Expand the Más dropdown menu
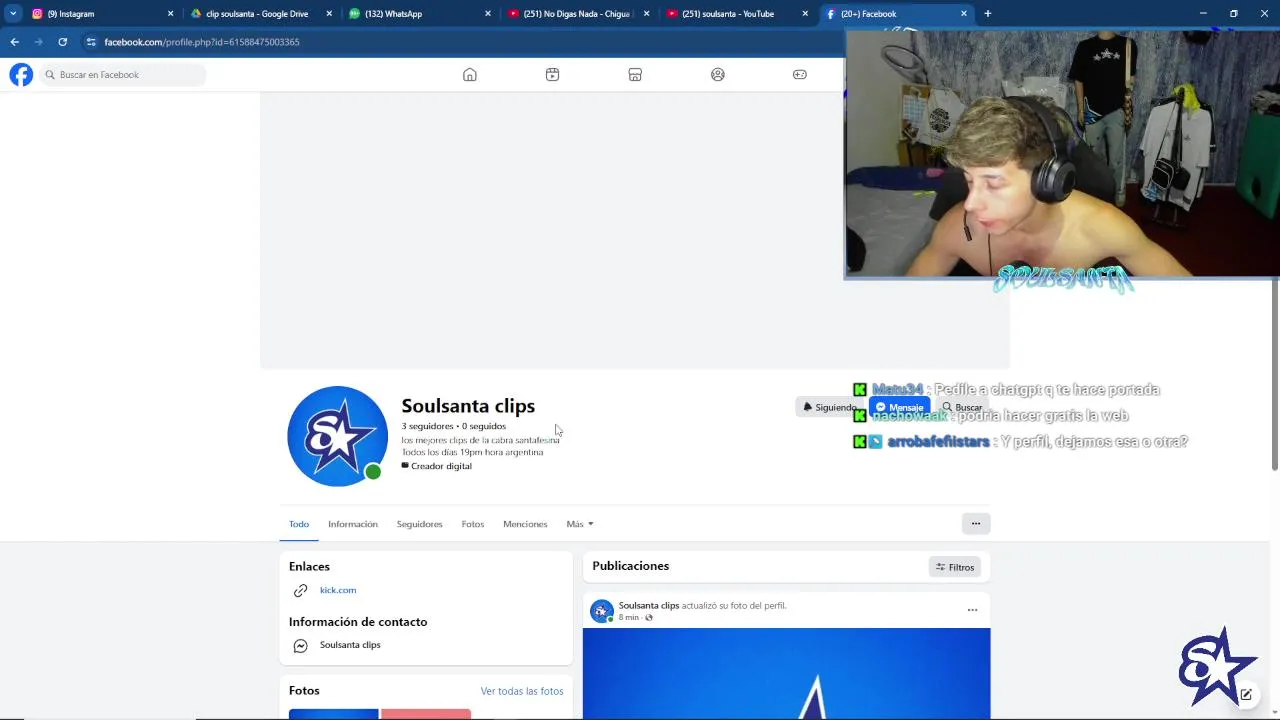The height and width of the screenshot is (720, 1280). click(x=580, y=524)
